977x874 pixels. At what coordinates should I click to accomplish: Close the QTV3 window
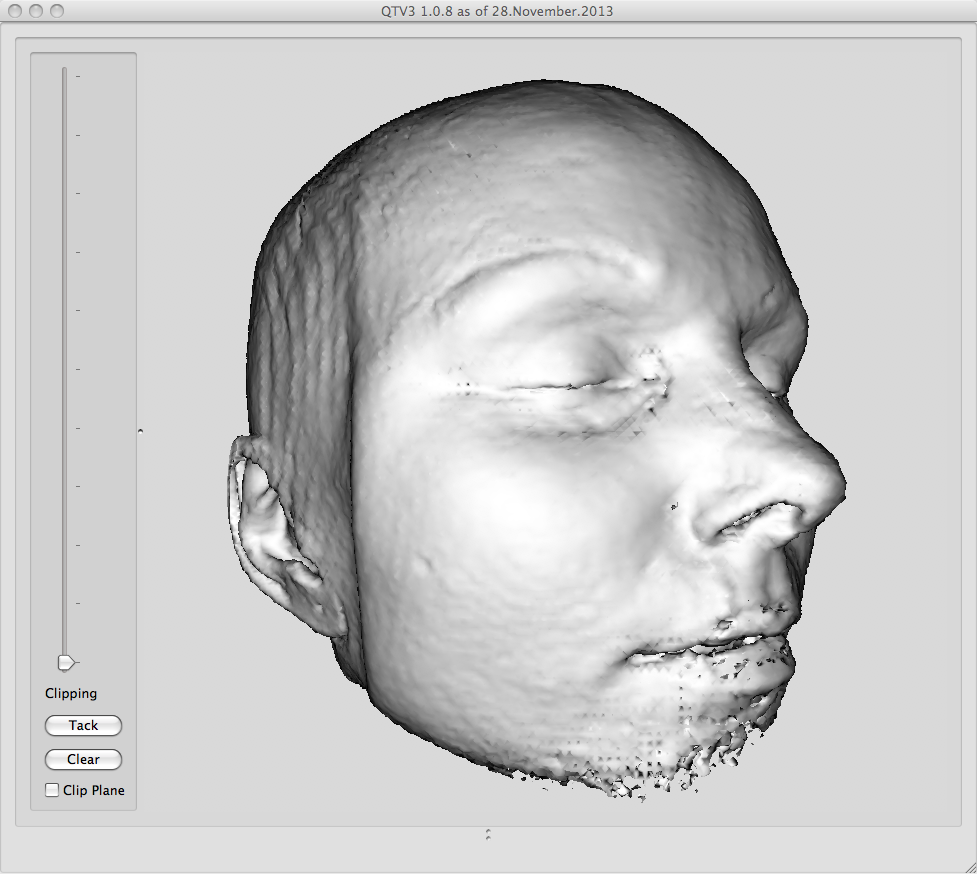coord(14,11)
